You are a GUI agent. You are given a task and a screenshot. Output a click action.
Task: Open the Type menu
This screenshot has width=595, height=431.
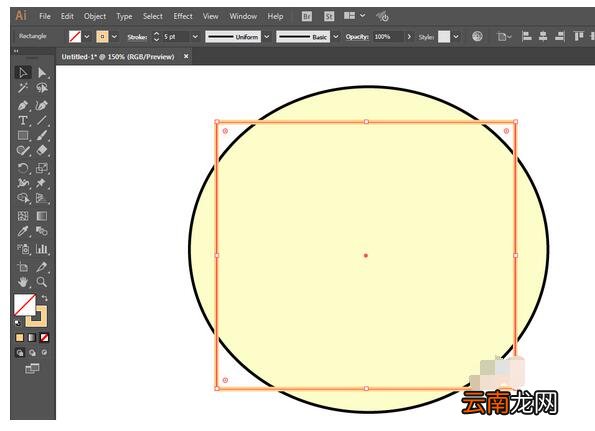pos(124,16)
